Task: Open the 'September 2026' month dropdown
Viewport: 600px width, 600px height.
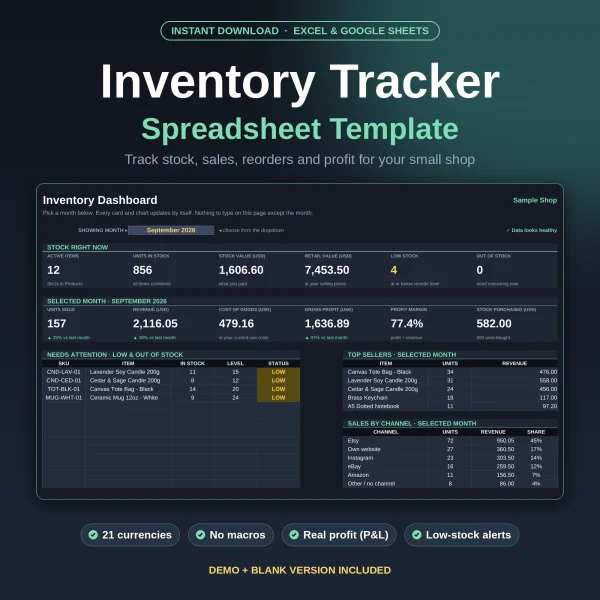Action: [171, 230]
